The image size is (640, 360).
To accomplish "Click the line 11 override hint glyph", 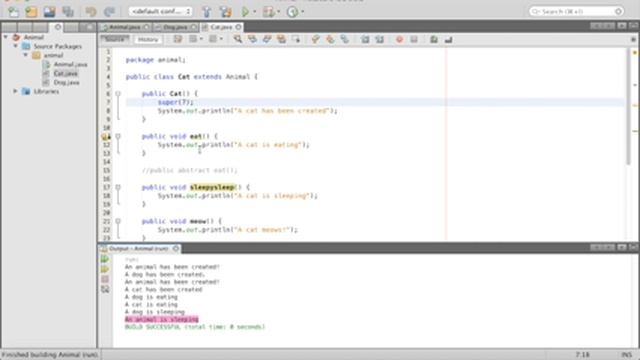I will (105, 137).
